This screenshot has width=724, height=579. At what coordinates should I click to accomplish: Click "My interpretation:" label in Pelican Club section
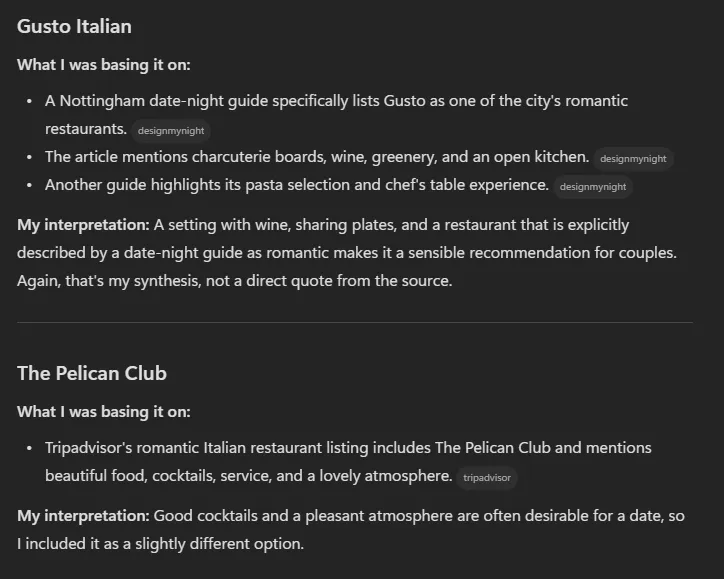pyautogui.click(x=84, y=516)
